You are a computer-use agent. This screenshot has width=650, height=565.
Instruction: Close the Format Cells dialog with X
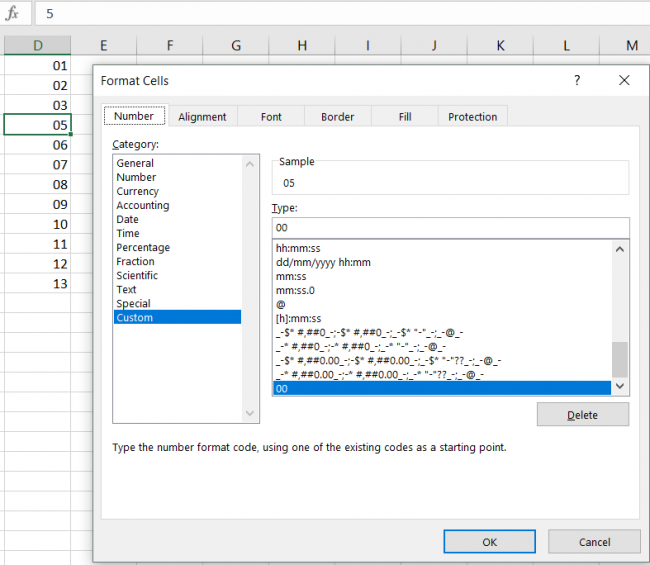point(624,80)
